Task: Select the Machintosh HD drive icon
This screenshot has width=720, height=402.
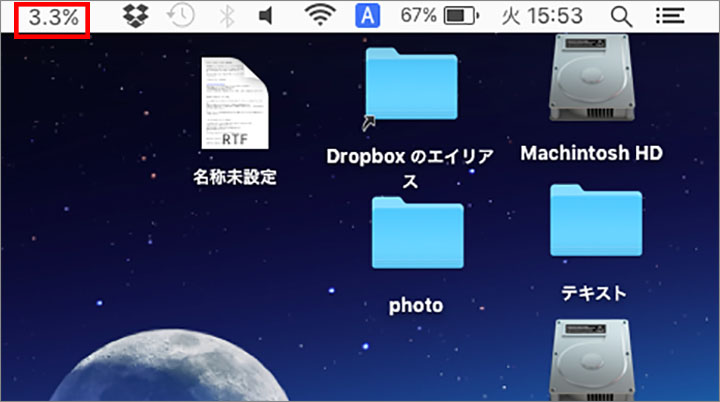Action: point(591,78)
